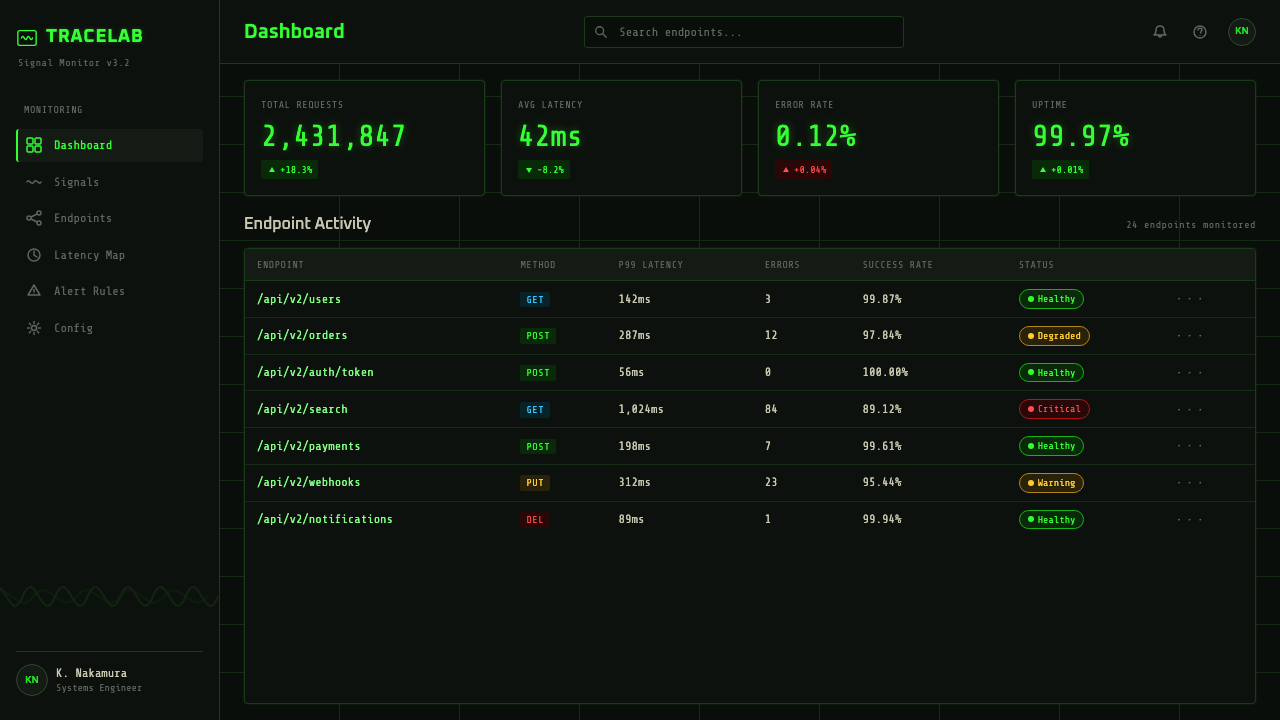
Task: Click the 1,024ms latency value
Action: point(641,409)
